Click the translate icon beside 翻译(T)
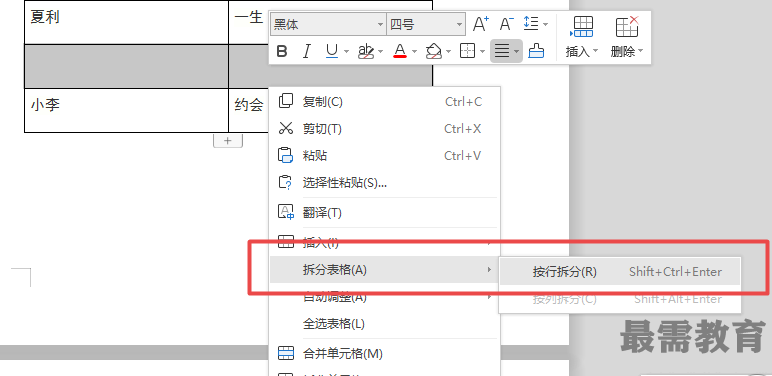The width and height of the screenshot is (772, 376). coord(286,212)
